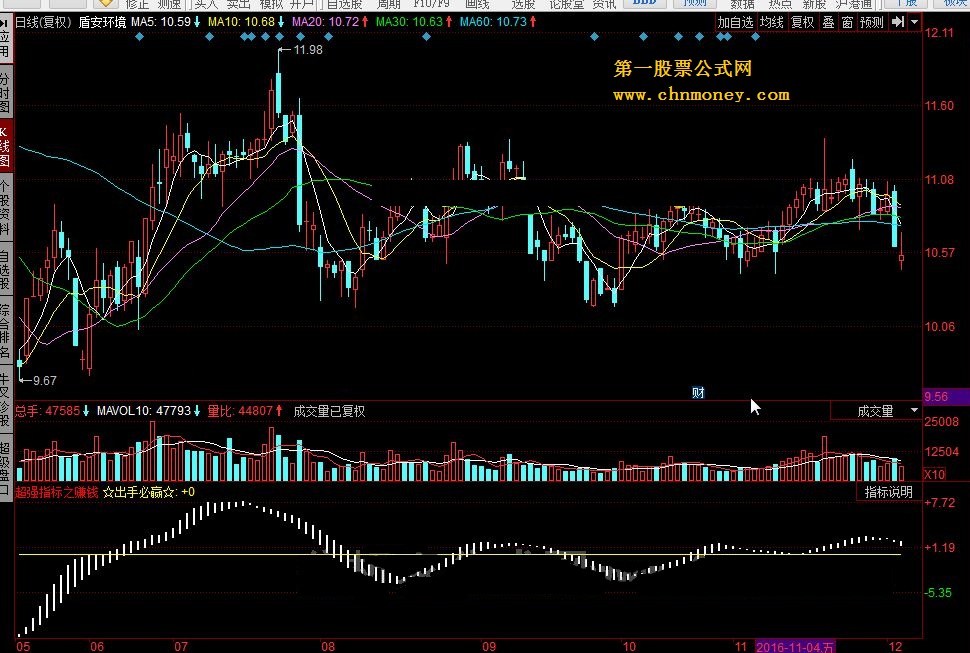This screenshot has height=653, width=970.
Task: Click the -5.35 indicator axis label
Action: point(938,593)
